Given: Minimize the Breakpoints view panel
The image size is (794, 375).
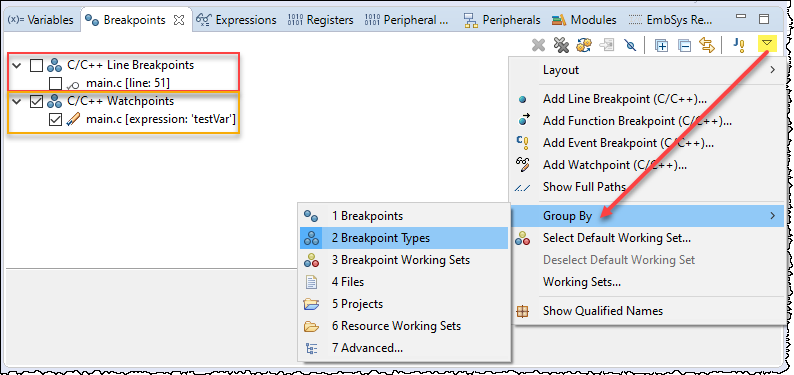Looking at the screenshot, I should pyautogui.click(x=741, y=18).
